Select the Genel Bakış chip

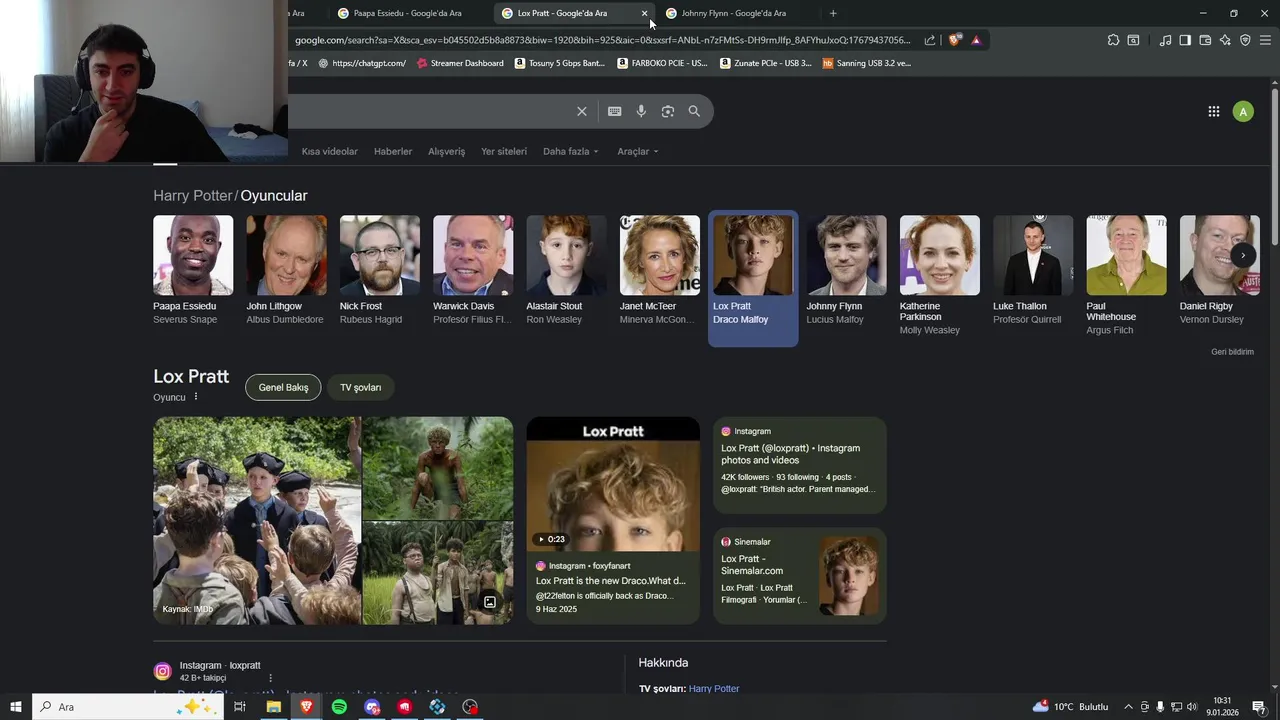283,387
